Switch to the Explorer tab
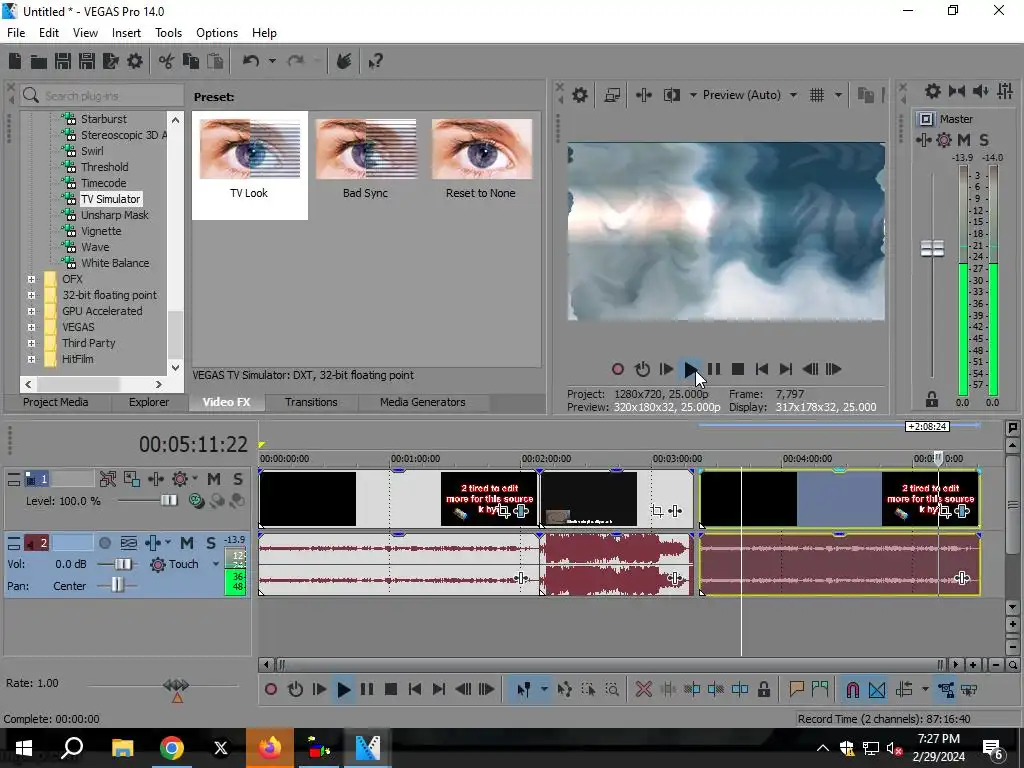This screenshot has height=768, width=1024. pos(149,402)
